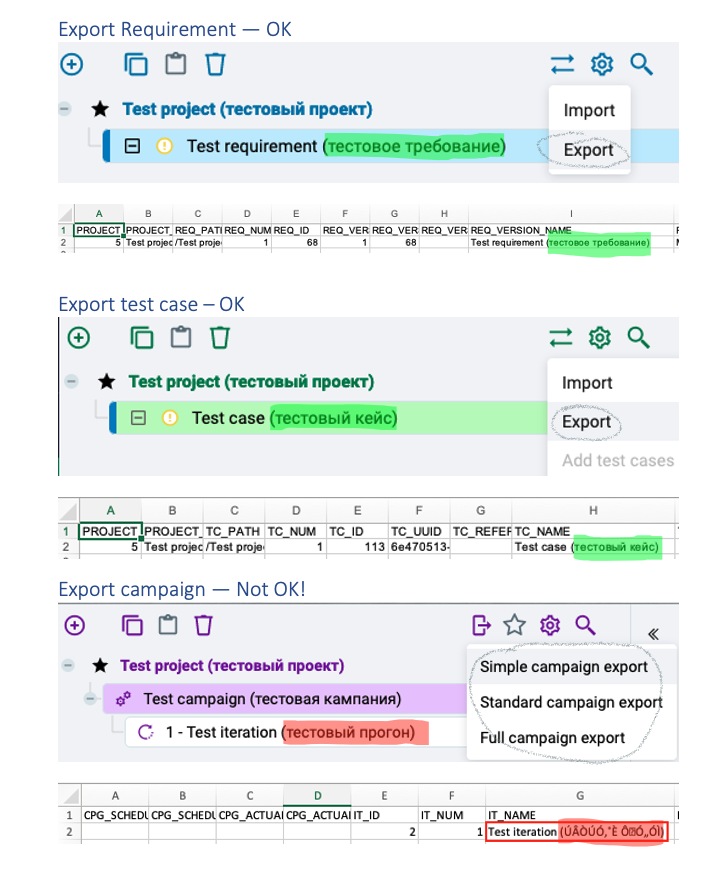This screenshot has height=871, width=726.
Task: Click the purple campaign export icon
Action: pyautogui.click(x=481, y=625)
